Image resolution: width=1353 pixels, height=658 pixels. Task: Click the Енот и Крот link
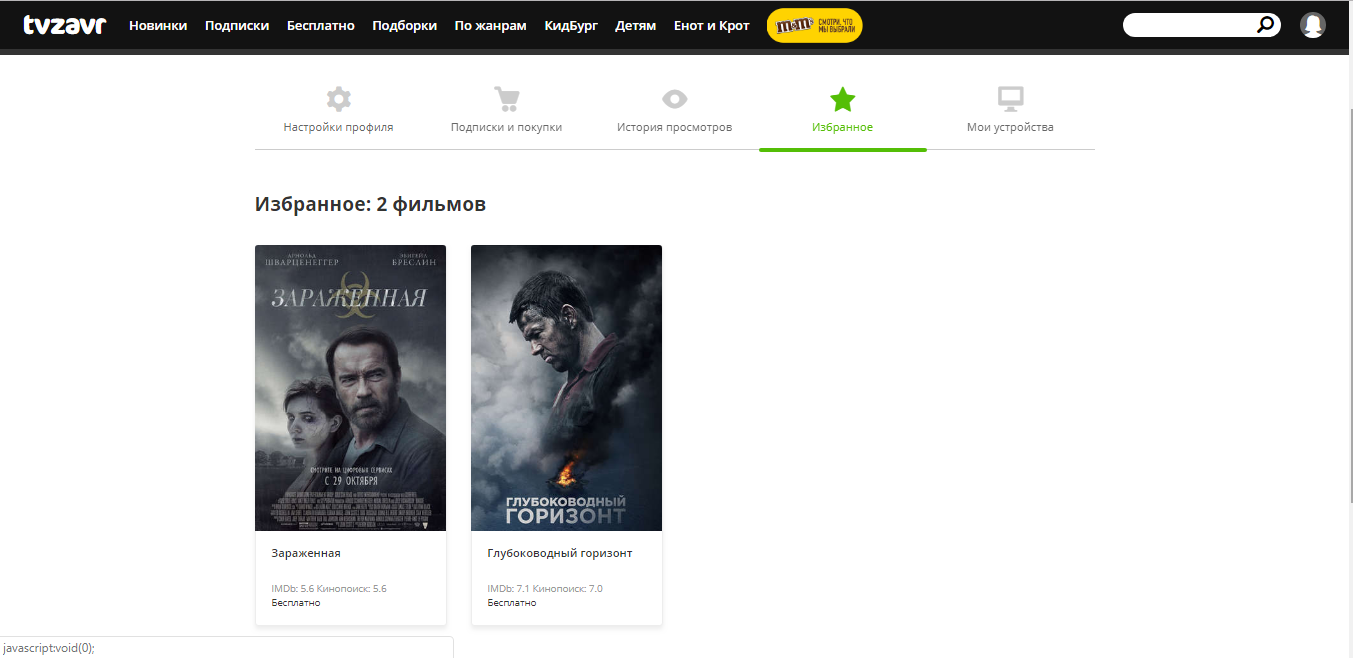[711, 26]
